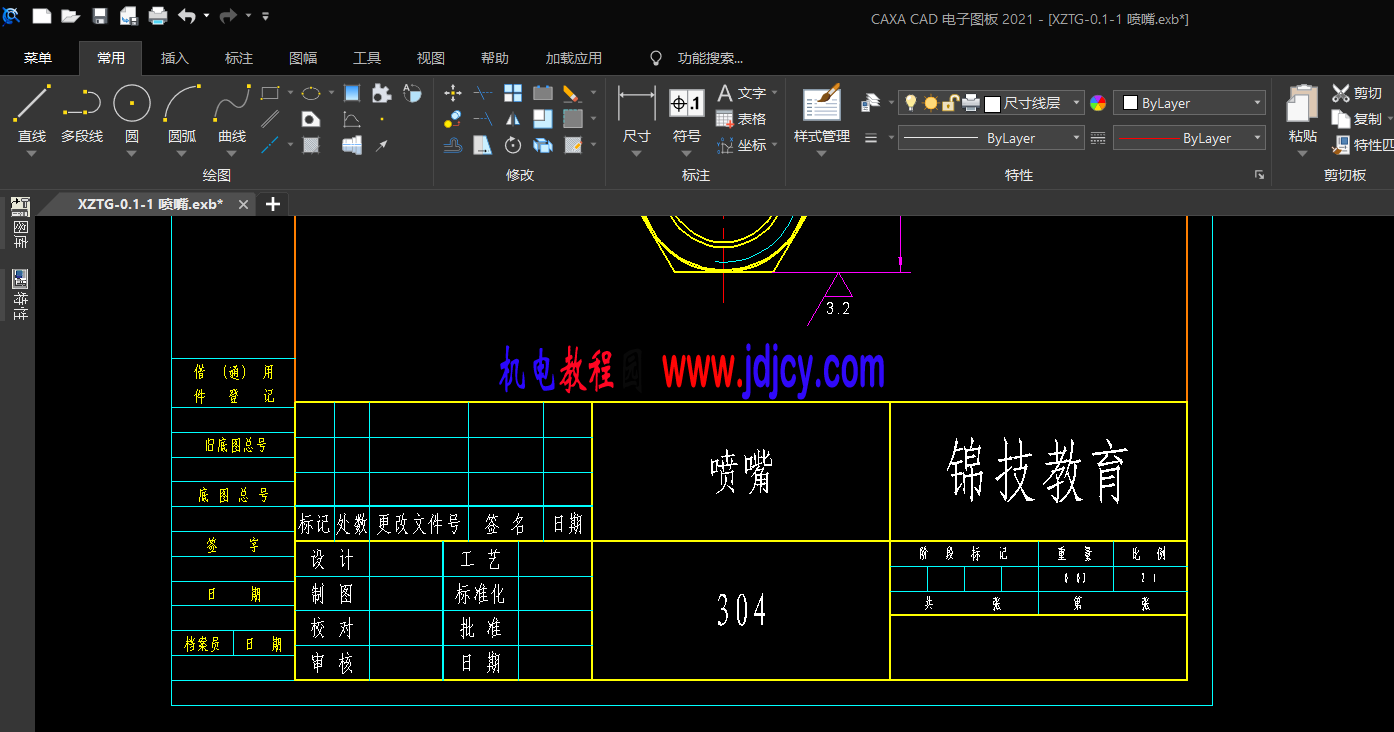1394x732 pixels.
Task: Activate the array (grid) modify tool
Action: click(513, 93)
